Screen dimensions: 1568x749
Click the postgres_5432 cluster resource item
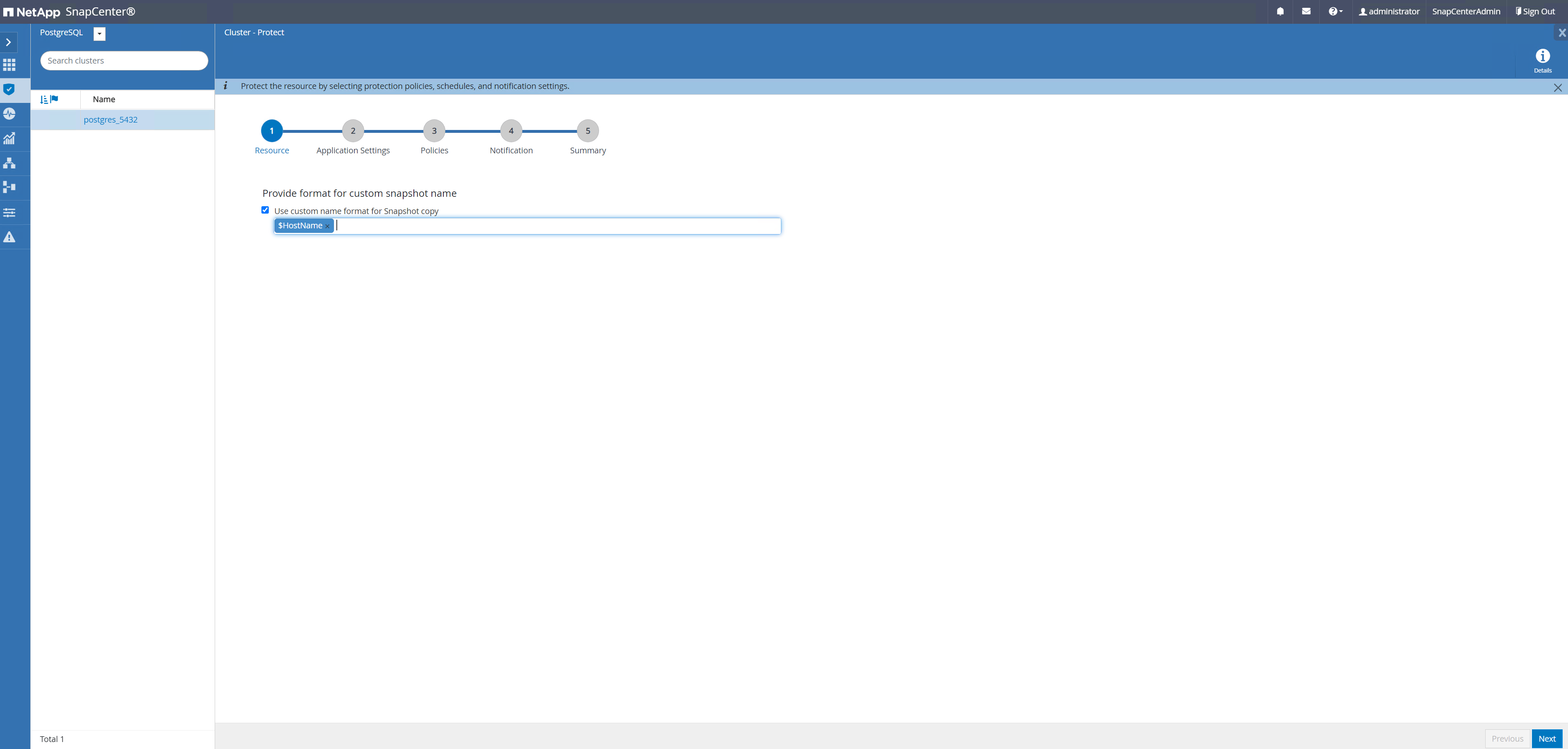click(110, 119)
